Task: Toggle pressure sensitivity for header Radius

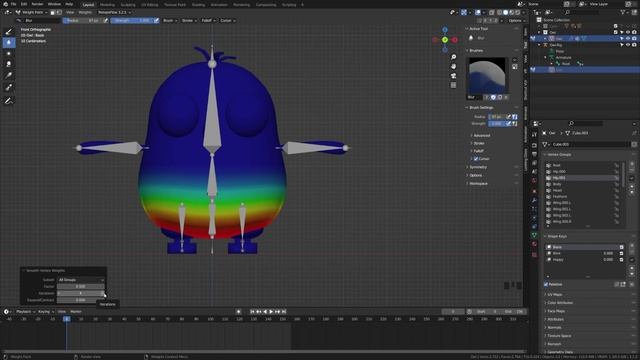Action: [x=106, y=20]
